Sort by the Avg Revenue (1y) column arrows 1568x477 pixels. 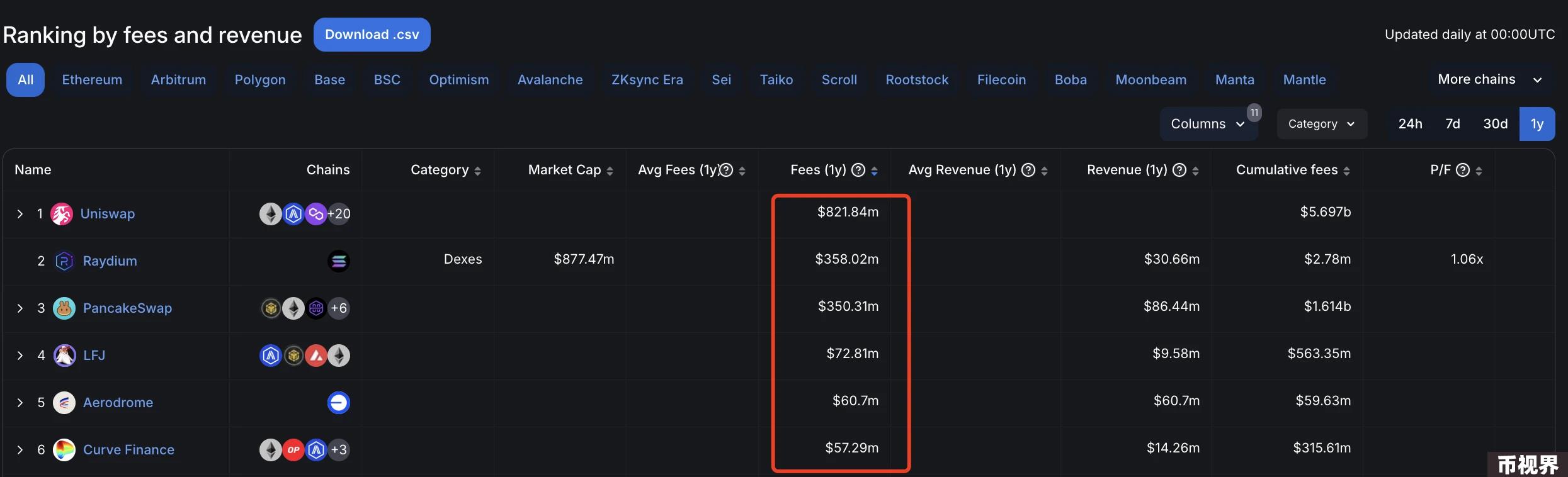tap(1044, 171)
